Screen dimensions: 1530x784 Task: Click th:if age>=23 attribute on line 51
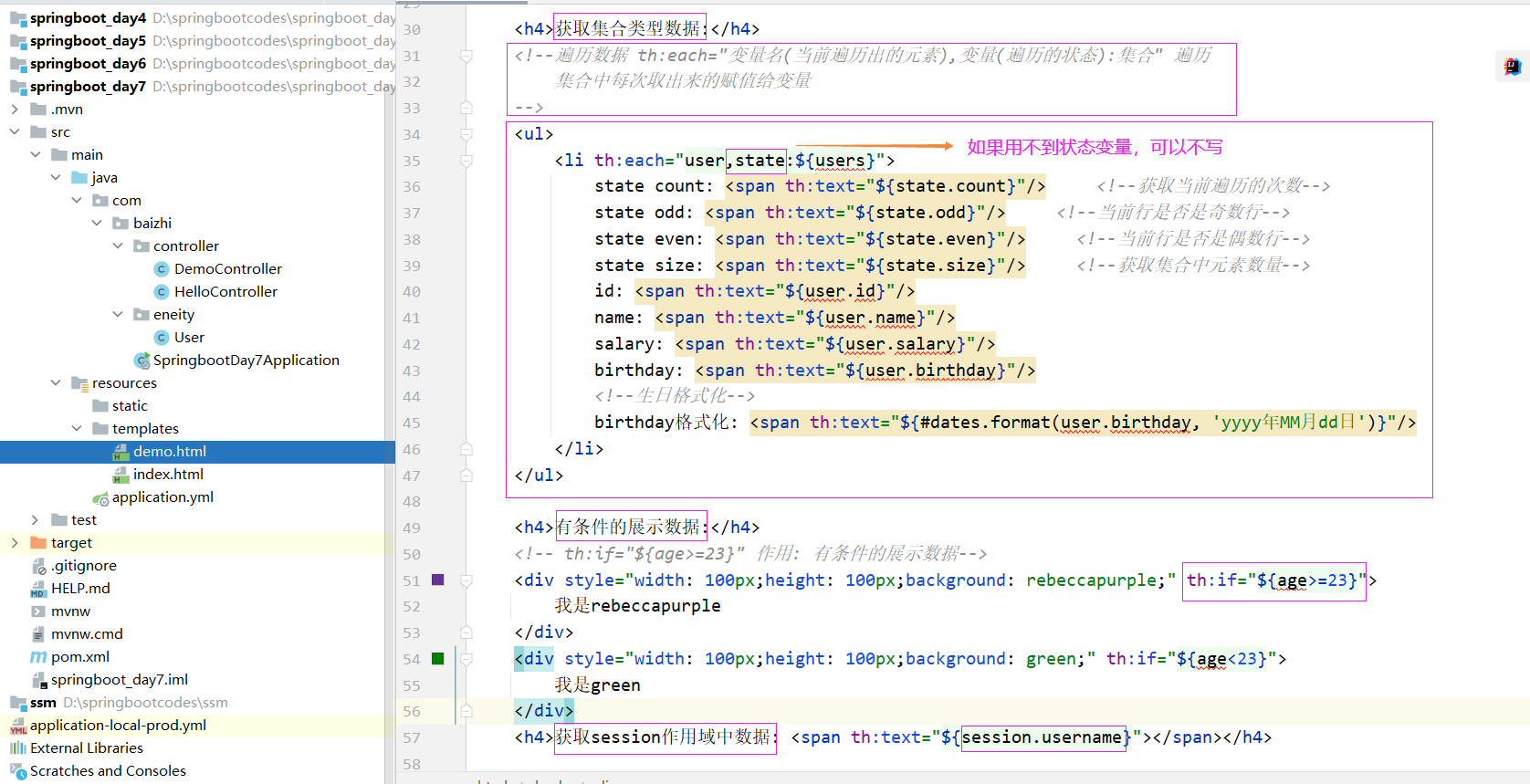tap(1275, 580)
